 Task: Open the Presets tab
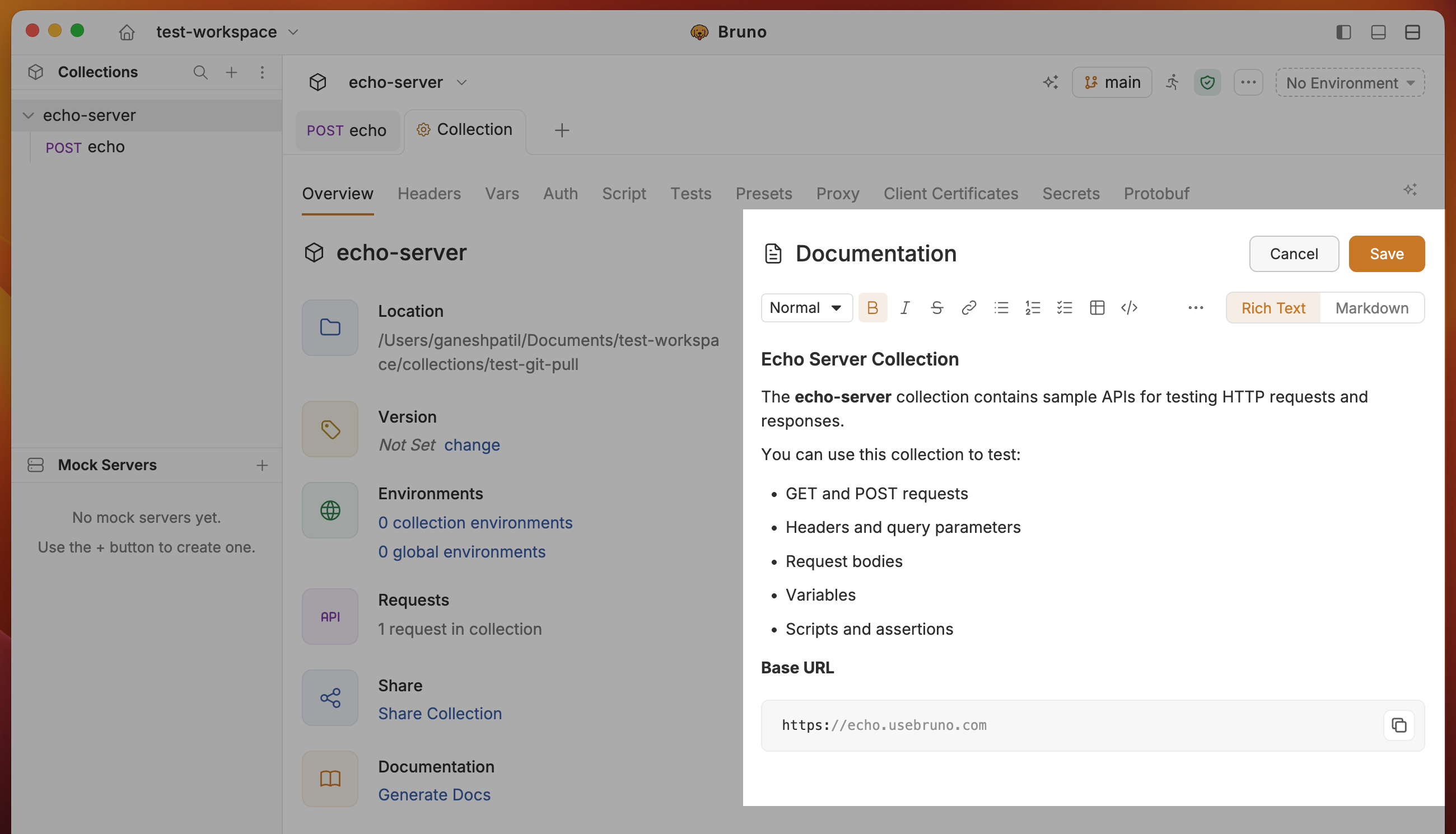[x=764, y=194]
